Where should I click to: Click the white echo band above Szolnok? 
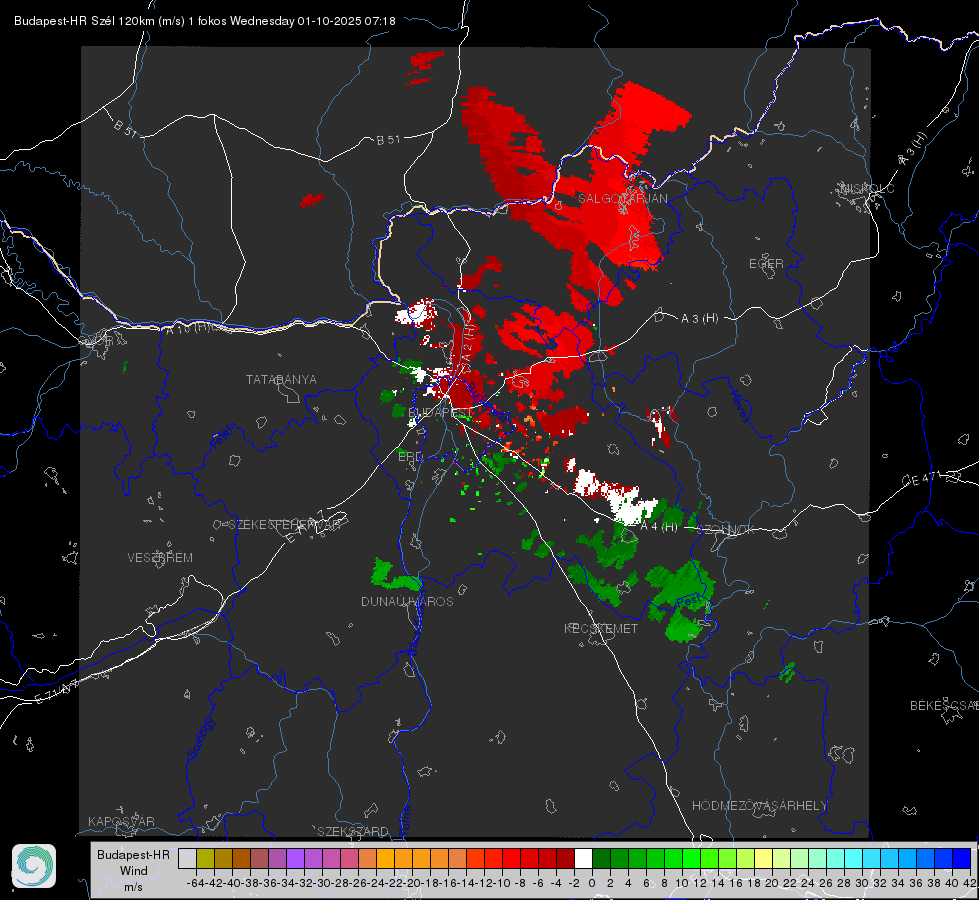[x=615, y=495]
